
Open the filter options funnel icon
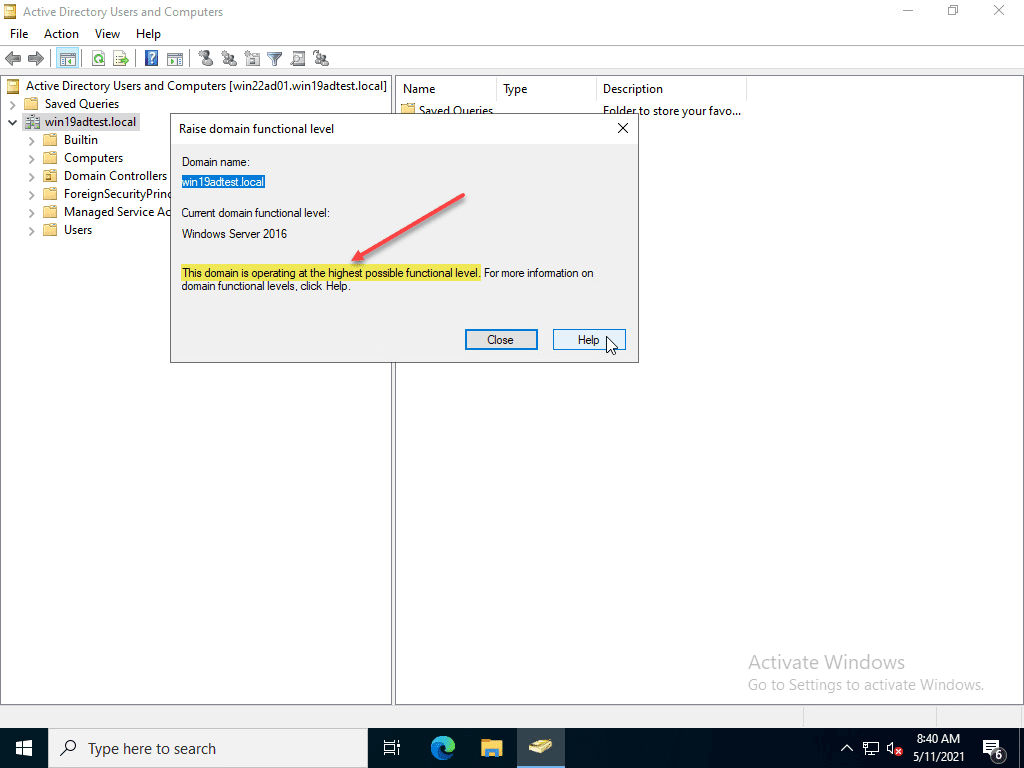pos(274,58)
